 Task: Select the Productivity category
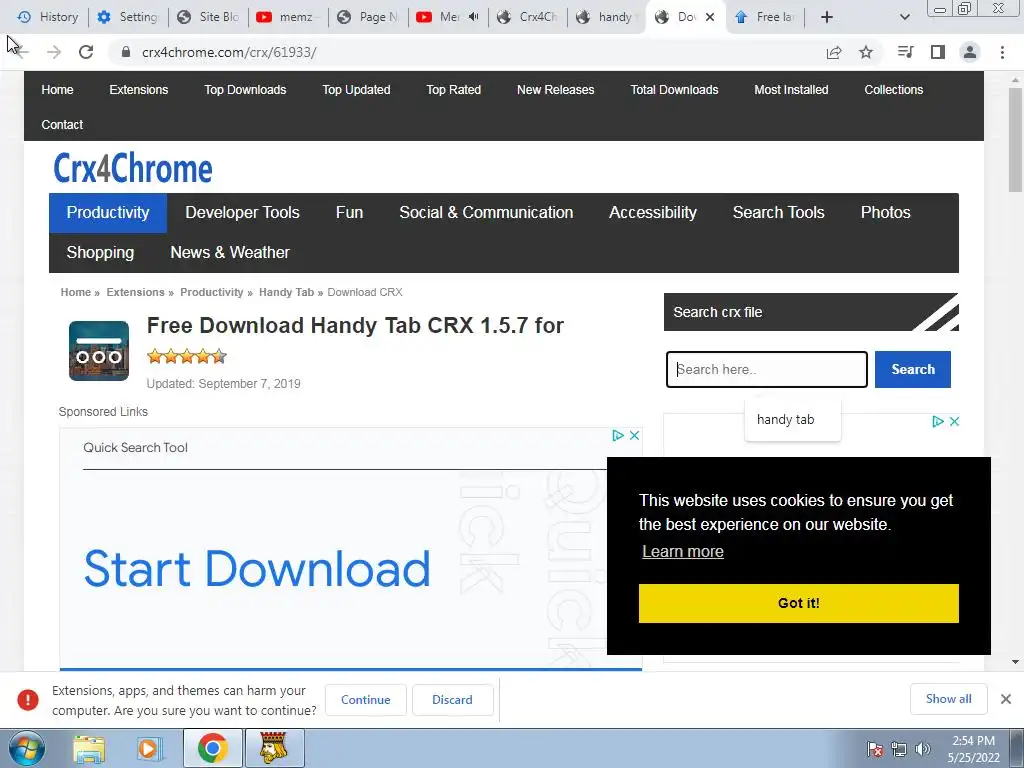tap(108, 213)
